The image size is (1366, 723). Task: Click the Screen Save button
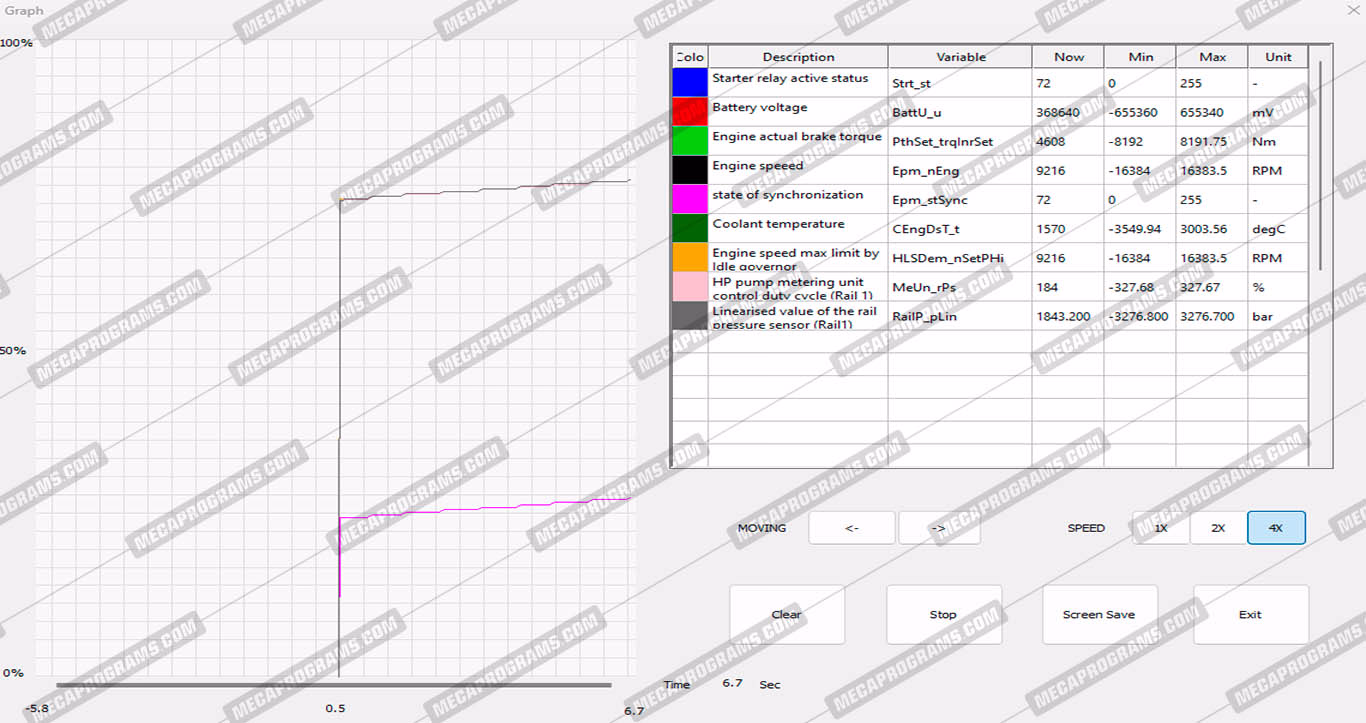point(1099,614)
